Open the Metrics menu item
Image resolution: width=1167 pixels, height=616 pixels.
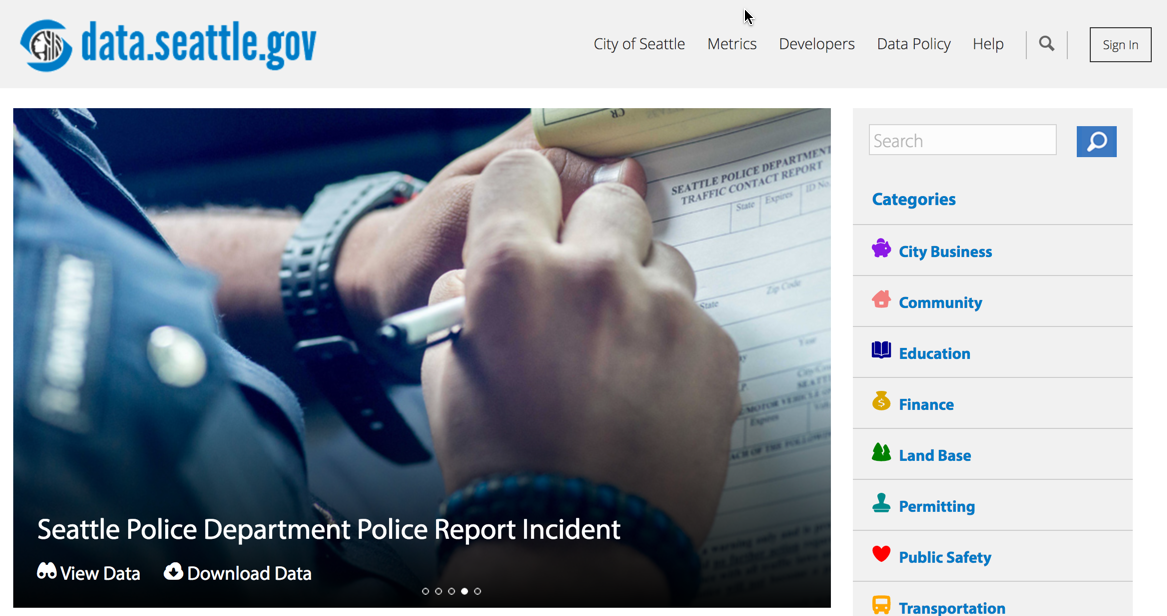pyautogui.click(x=732, y=44)
